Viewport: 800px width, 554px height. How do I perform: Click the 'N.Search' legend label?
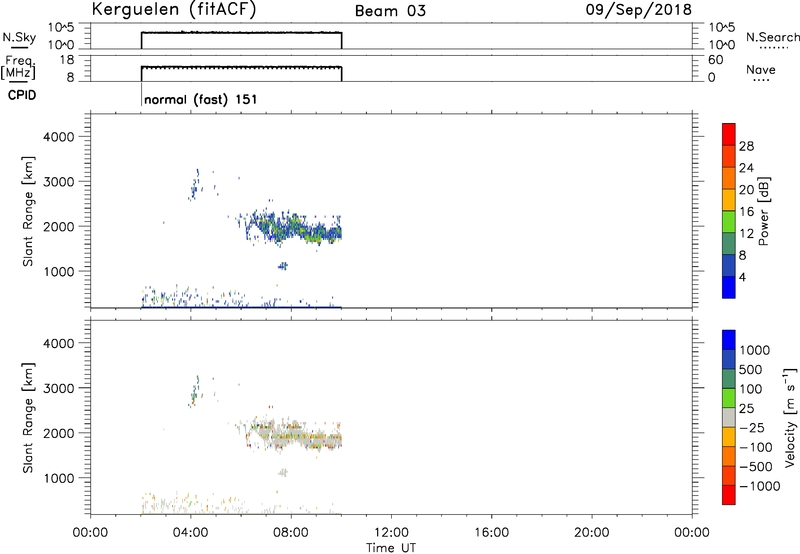(772, 37)
